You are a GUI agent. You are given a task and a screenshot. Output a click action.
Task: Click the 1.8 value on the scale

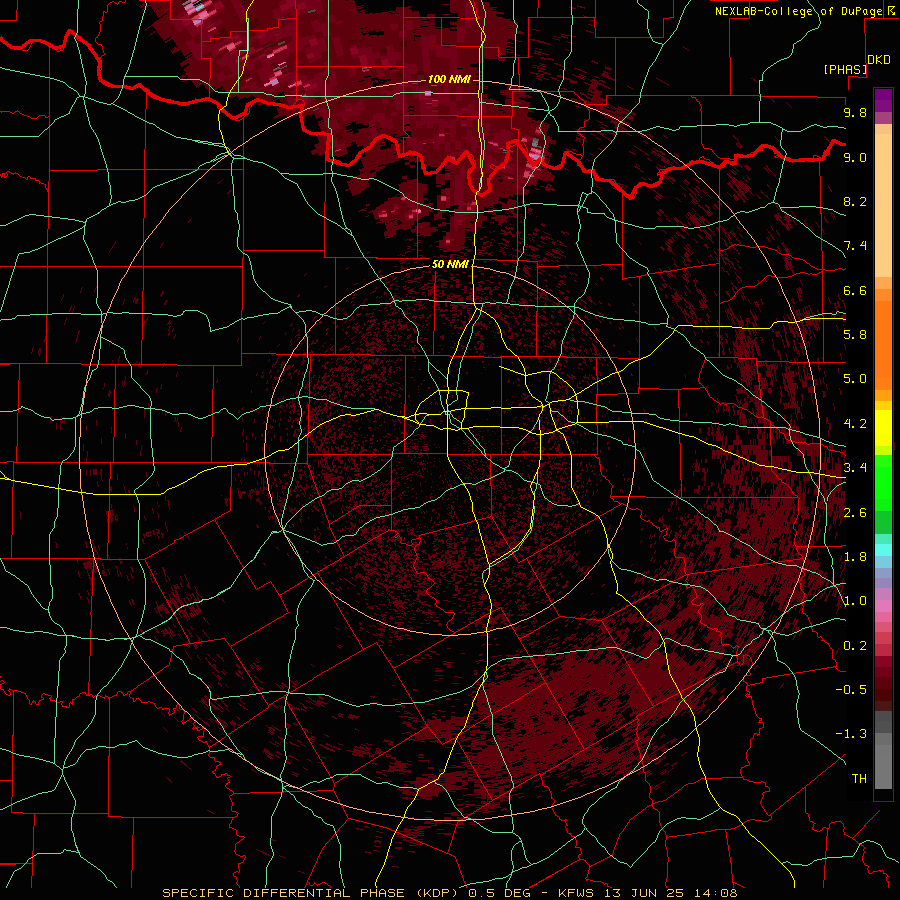coord(855,557)
